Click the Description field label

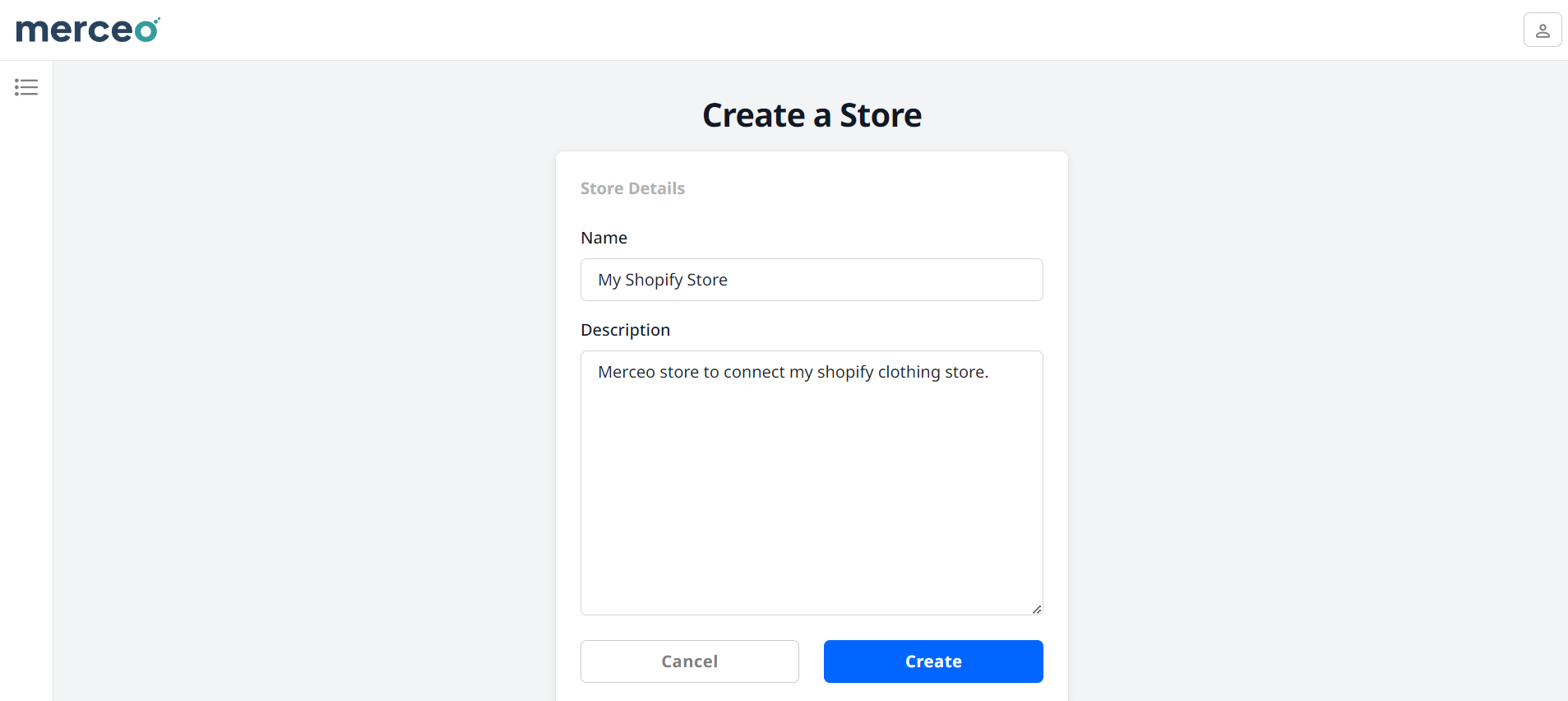625,330
